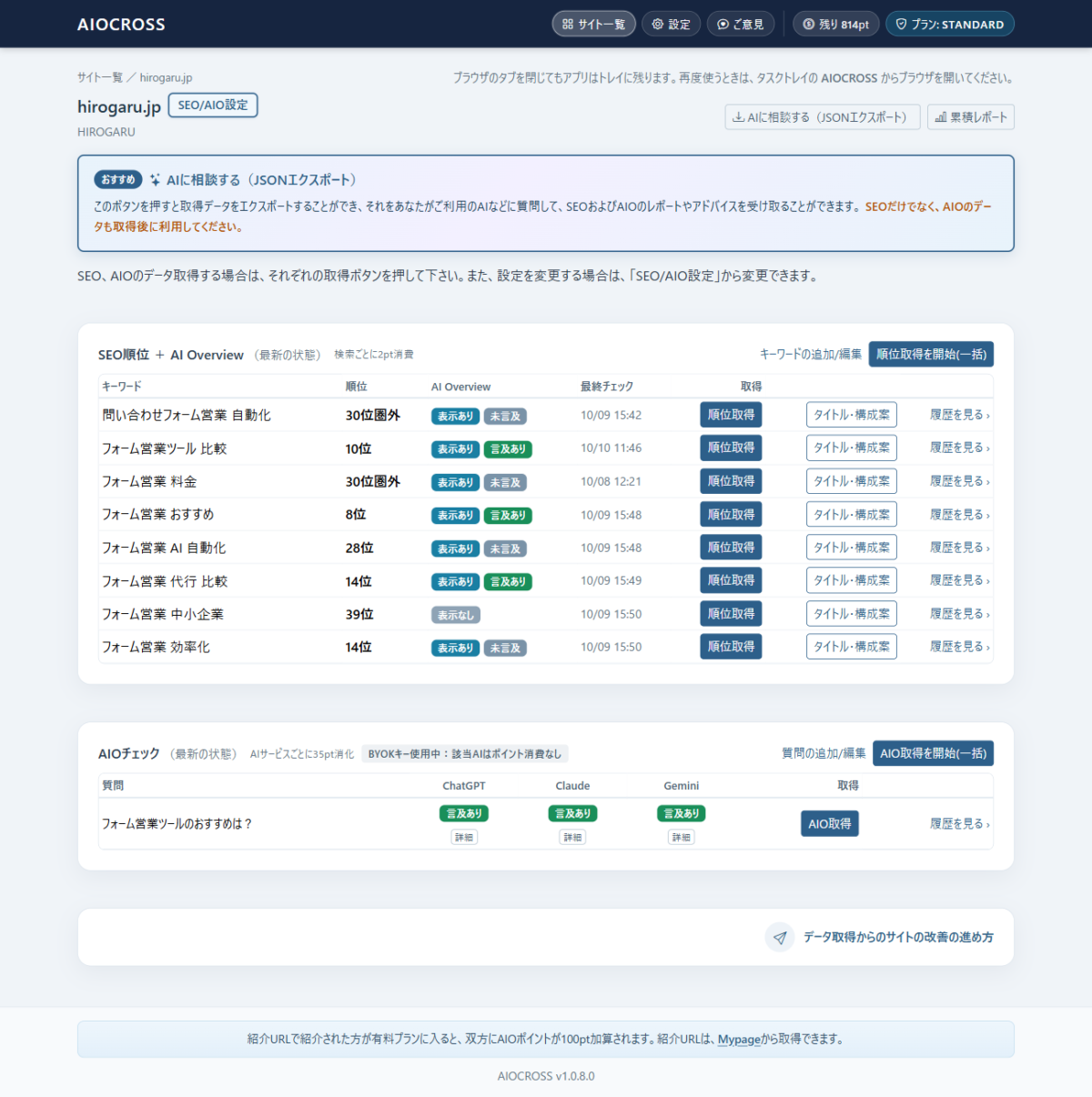This screenshot has width=1092, height=1097.
Task: Click 表示あり badge for フォーム営業 効率化
Action: [x=455, y=649]
